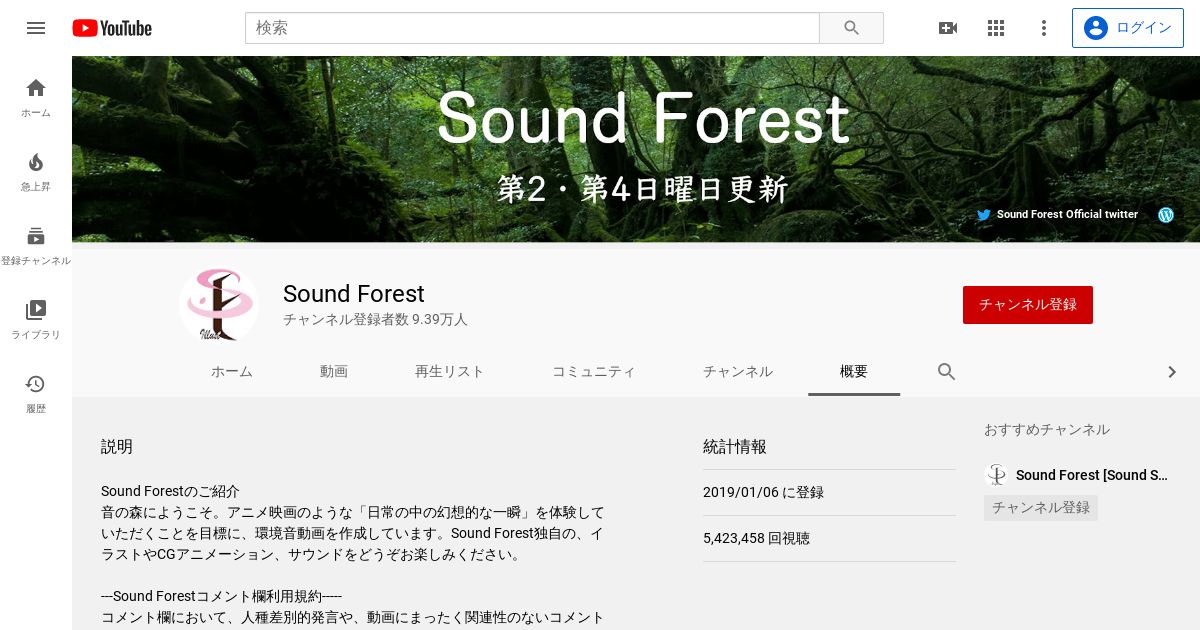The width and height of the screenshot is (1200, 630).
Task: Switch to the ホーム channel tab
Action: click(x=232, y=372)
